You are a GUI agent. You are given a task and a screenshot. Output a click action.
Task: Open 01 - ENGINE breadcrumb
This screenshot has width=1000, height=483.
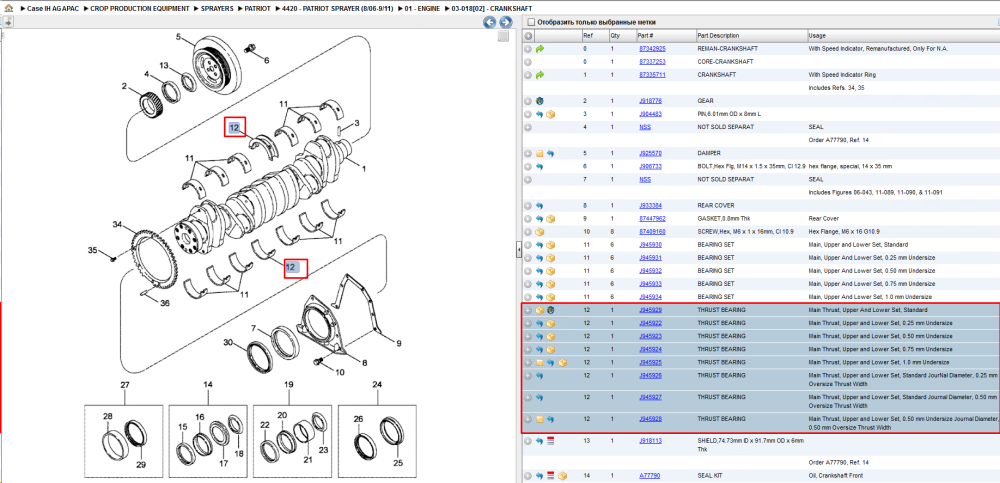coord(422,9)
